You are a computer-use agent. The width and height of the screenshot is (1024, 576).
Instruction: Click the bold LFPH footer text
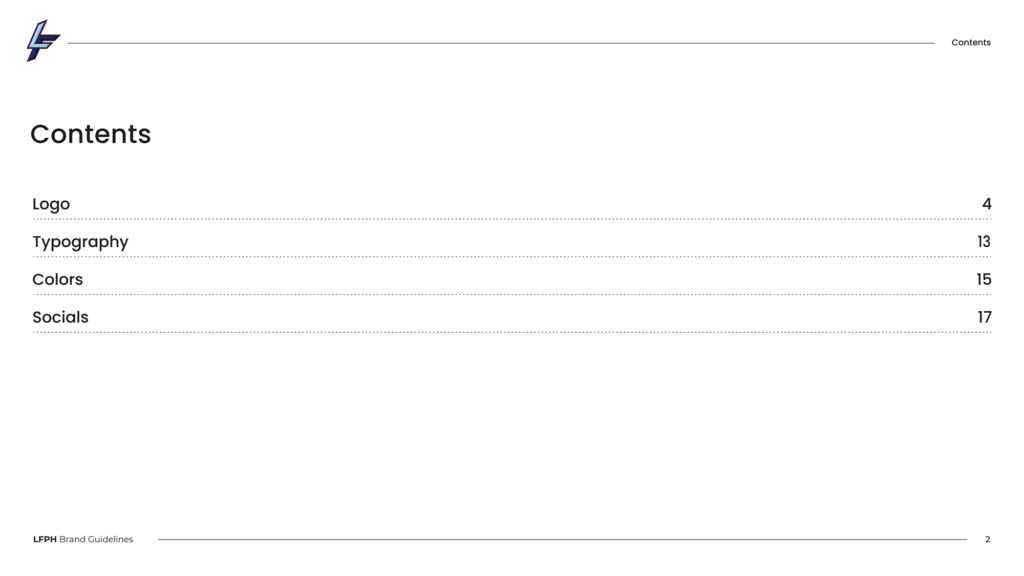pyautogui.click(x=44, y=539)
